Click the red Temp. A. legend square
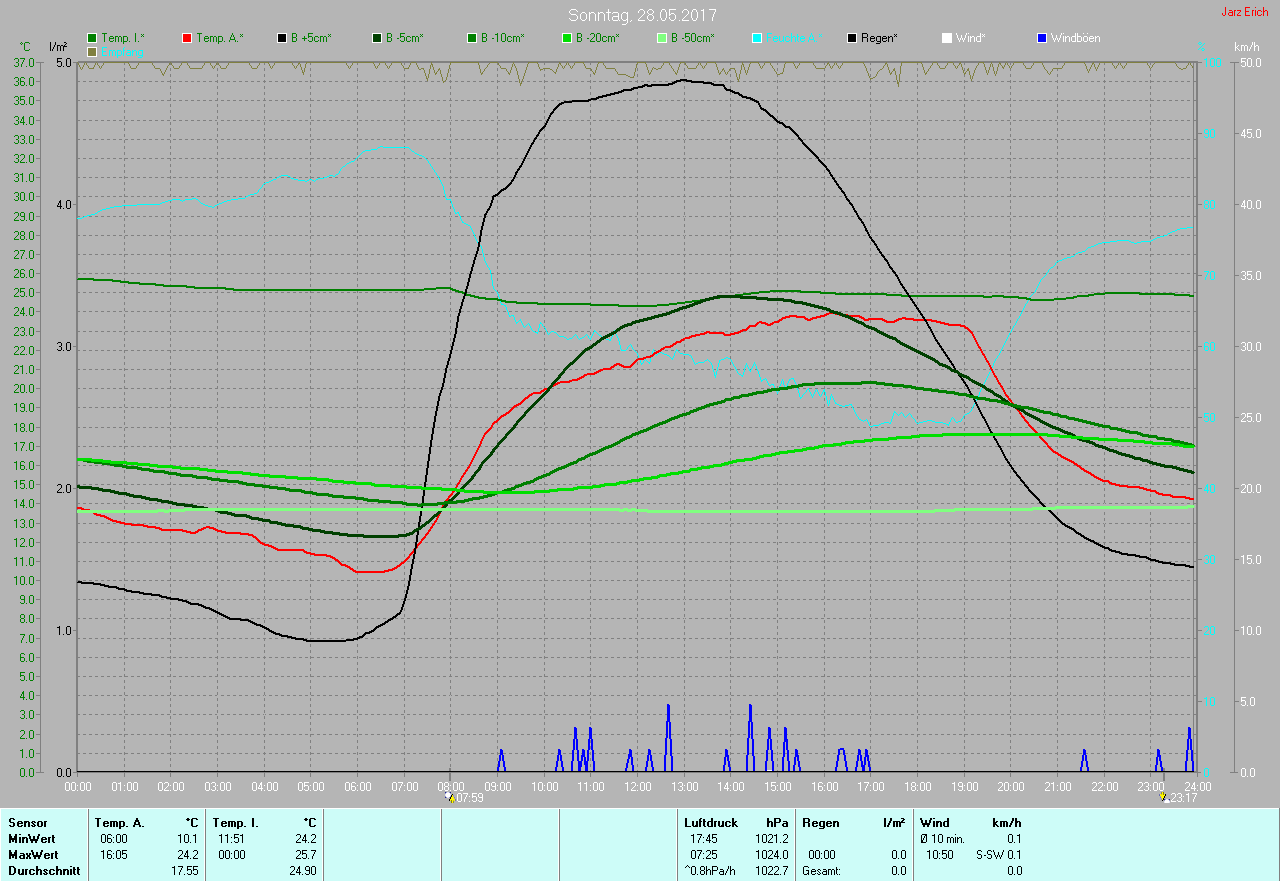The image size is (1280, 881). coord(188,38)
